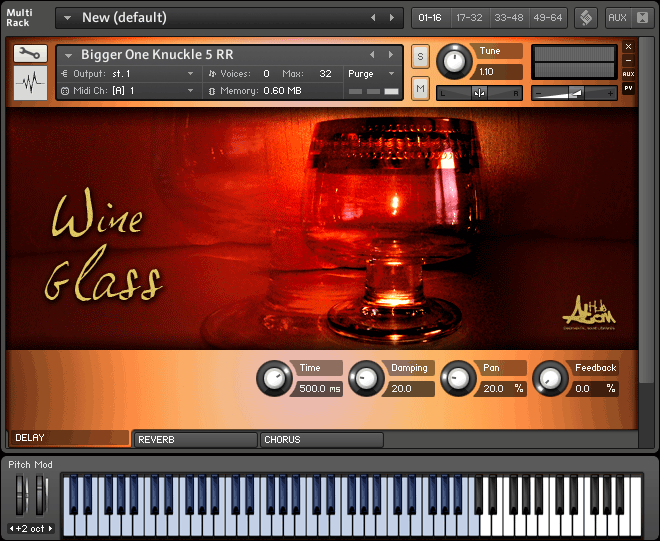
Task: Load previous instrument preset
Action: (372, 55)
